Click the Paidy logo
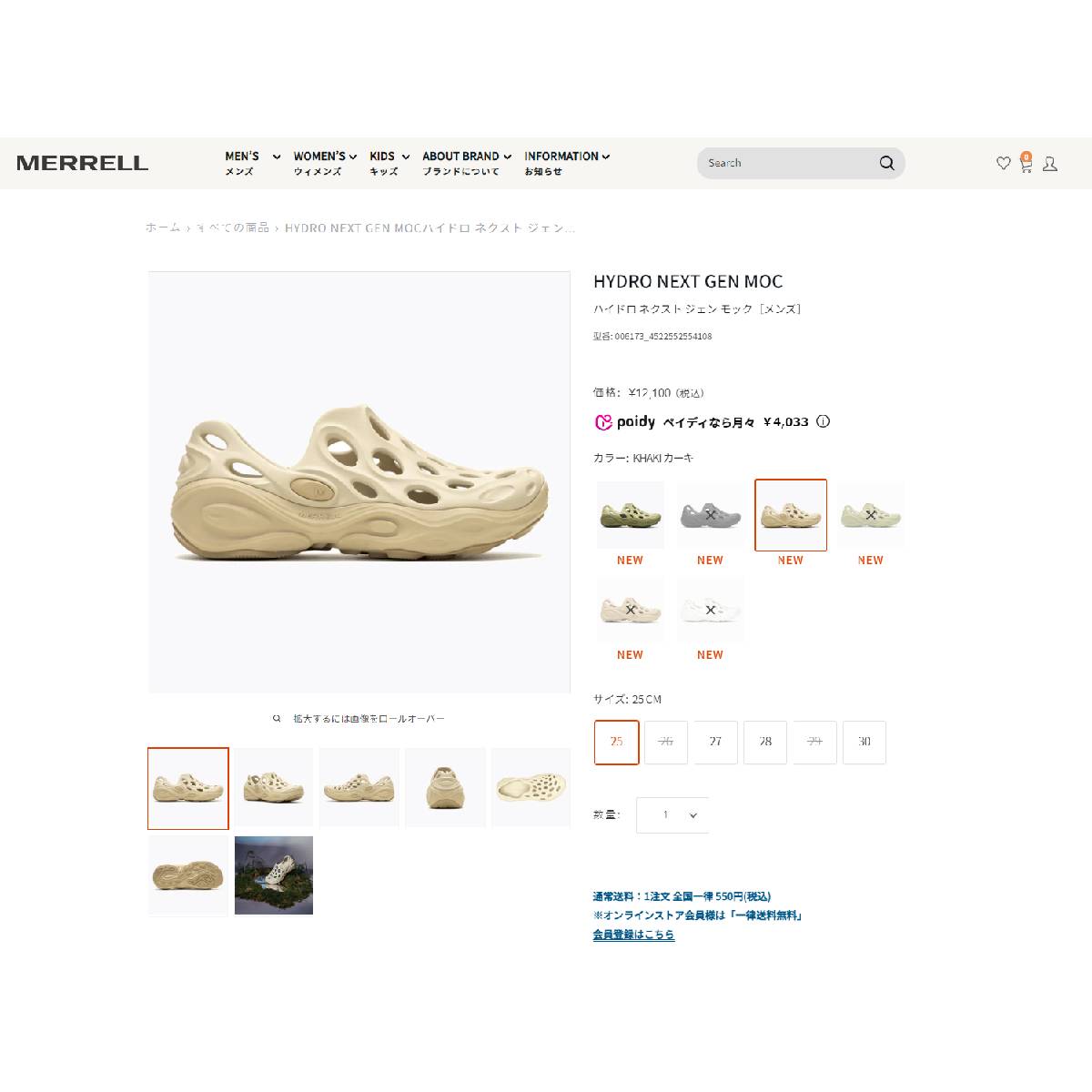Image resolution: width=1092 pixels, height=1092 pixels. point(625,422)
